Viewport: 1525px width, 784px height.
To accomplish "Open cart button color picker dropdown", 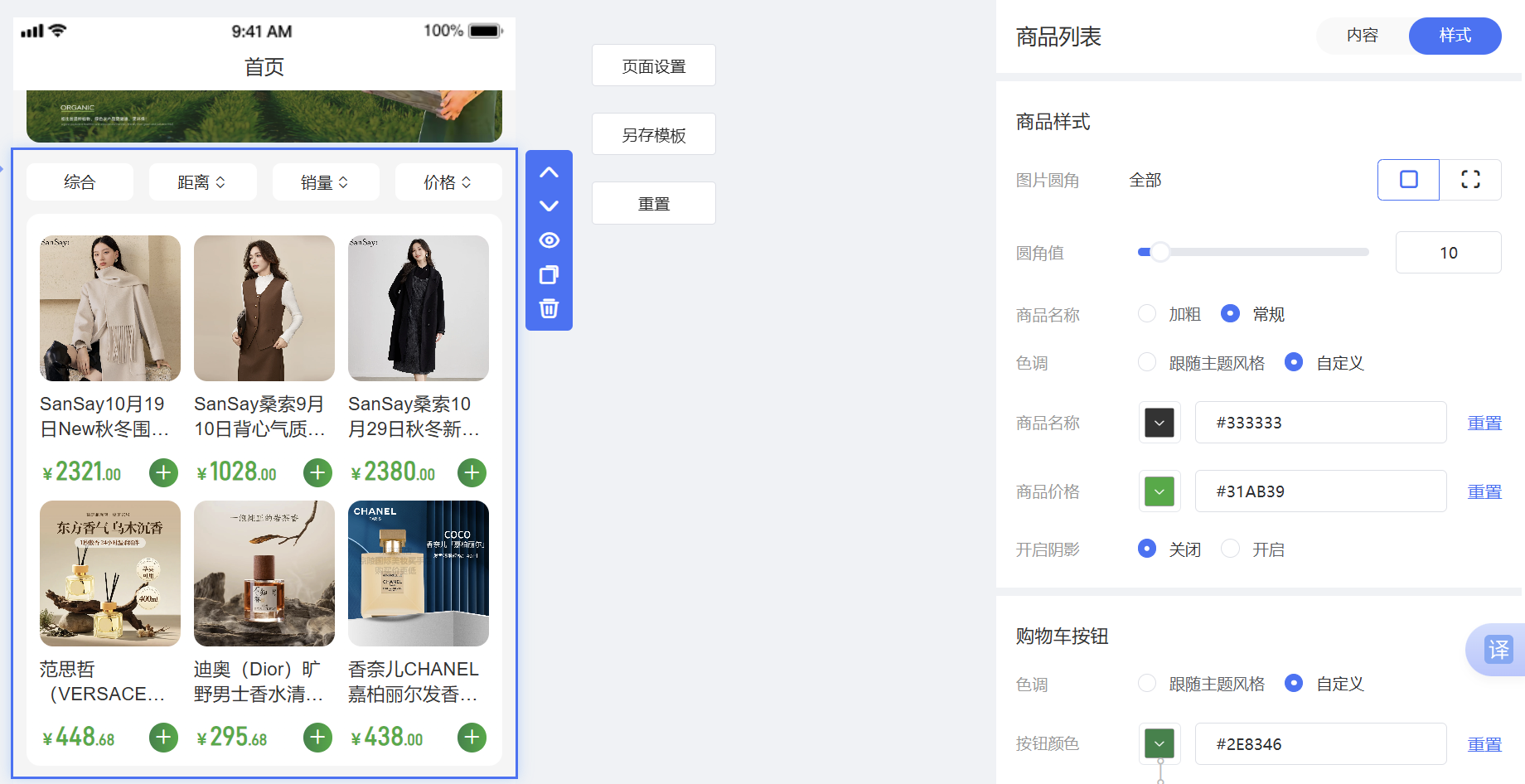I will 1159,743.
